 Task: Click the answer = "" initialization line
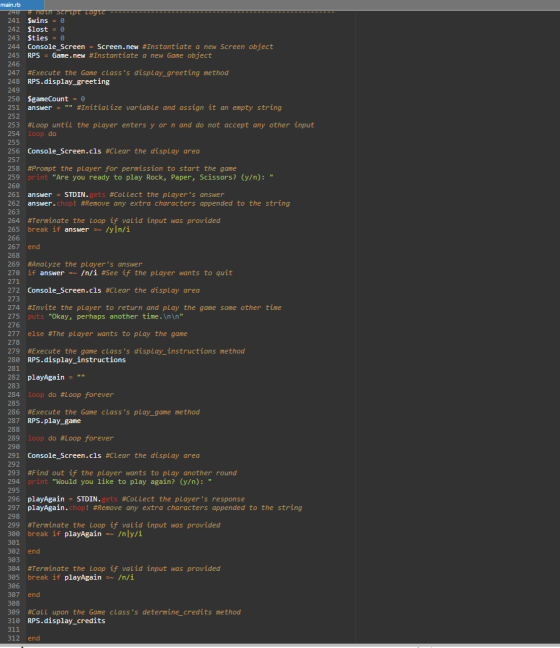coord(154,107)
